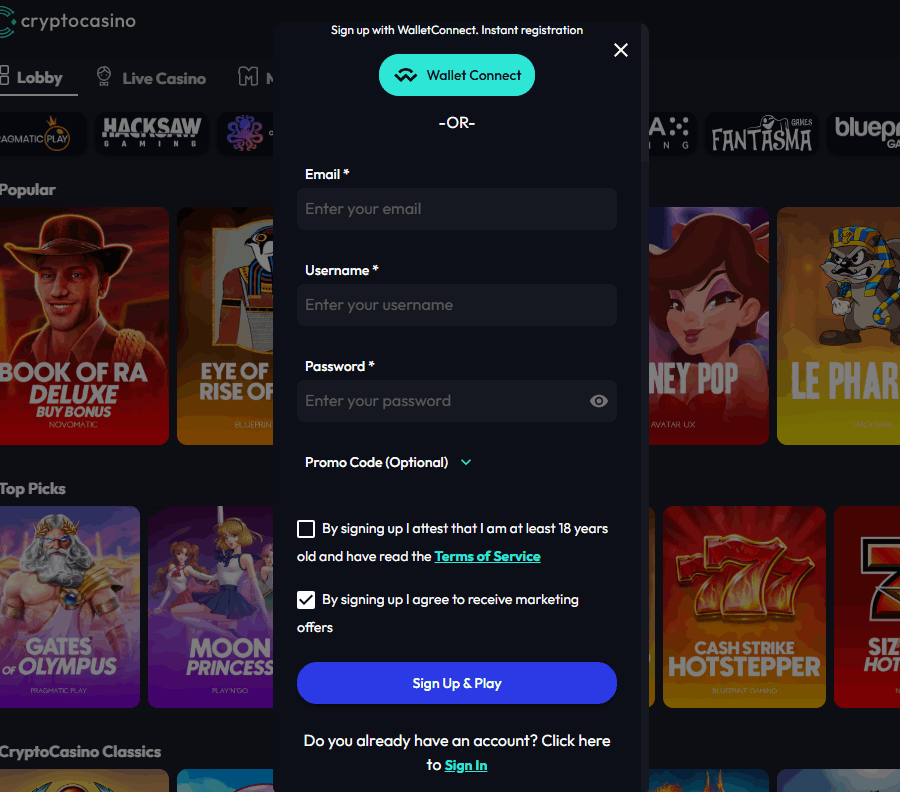The height and width of the screenshot is (792, 900).
Task: Click the cryptocasino logo
Action: click(x=68, y=21)
